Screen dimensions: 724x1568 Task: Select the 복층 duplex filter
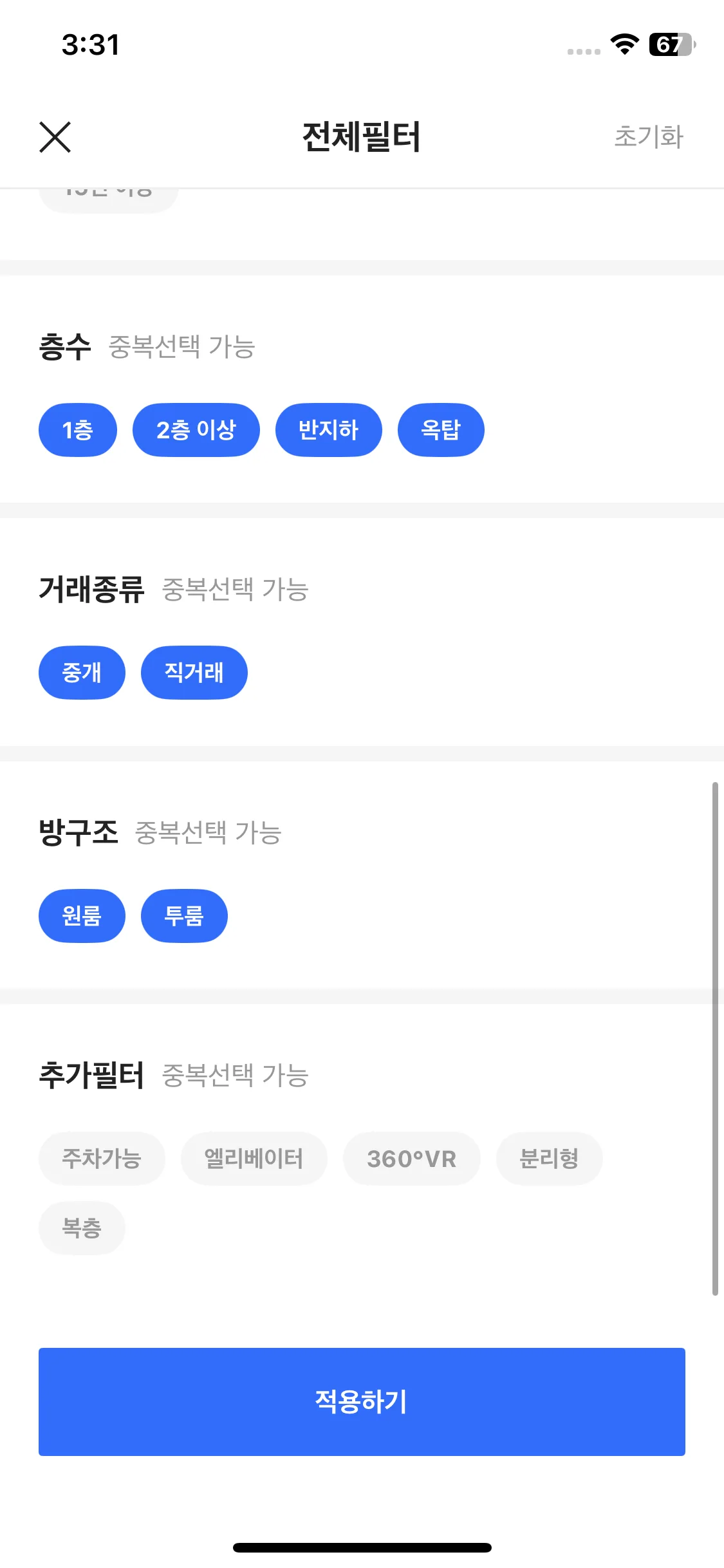[x=82, y=1228]
